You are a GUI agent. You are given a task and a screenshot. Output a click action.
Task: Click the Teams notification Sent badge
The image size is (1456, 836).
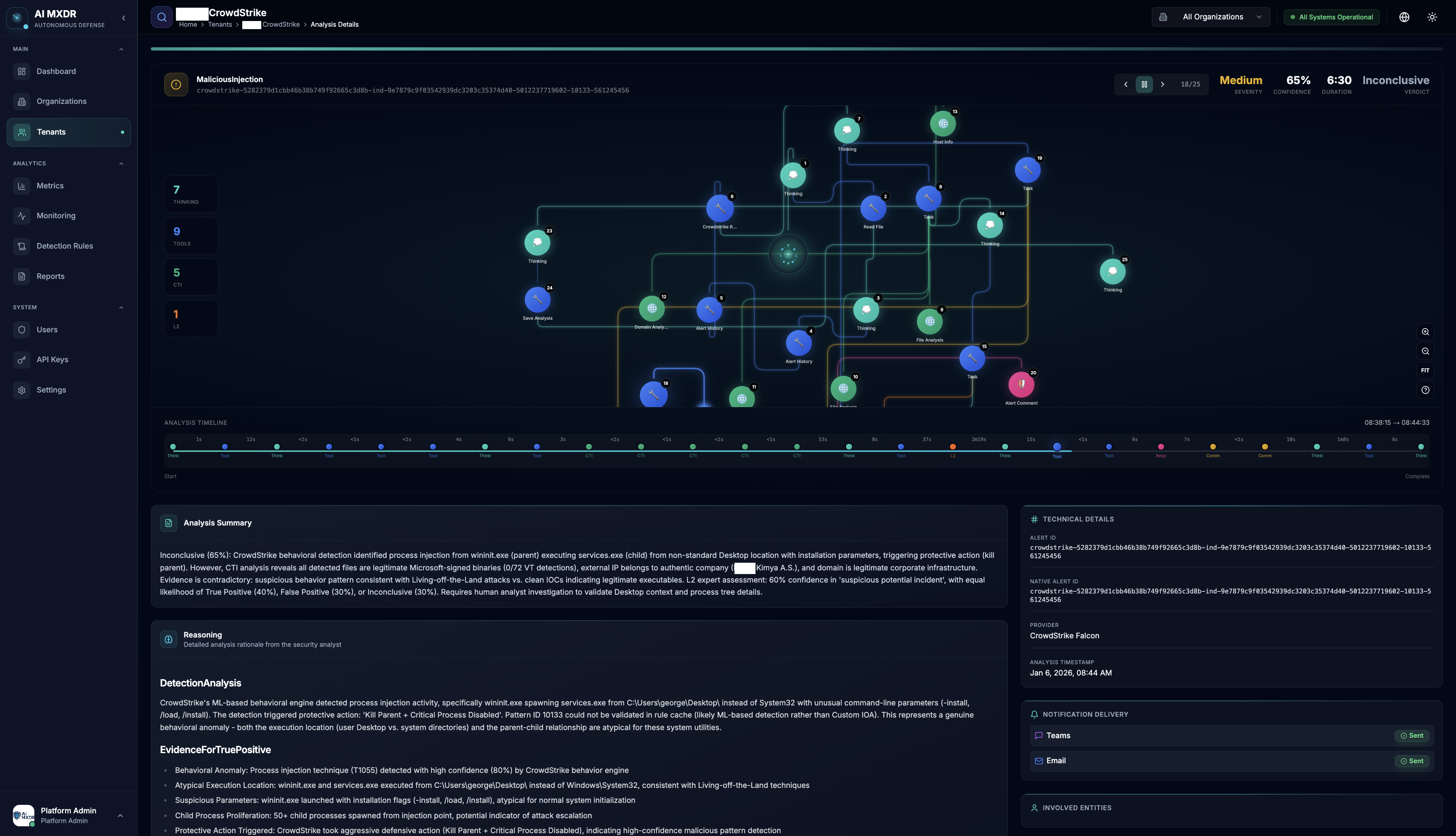click(x=1412, y=735)
